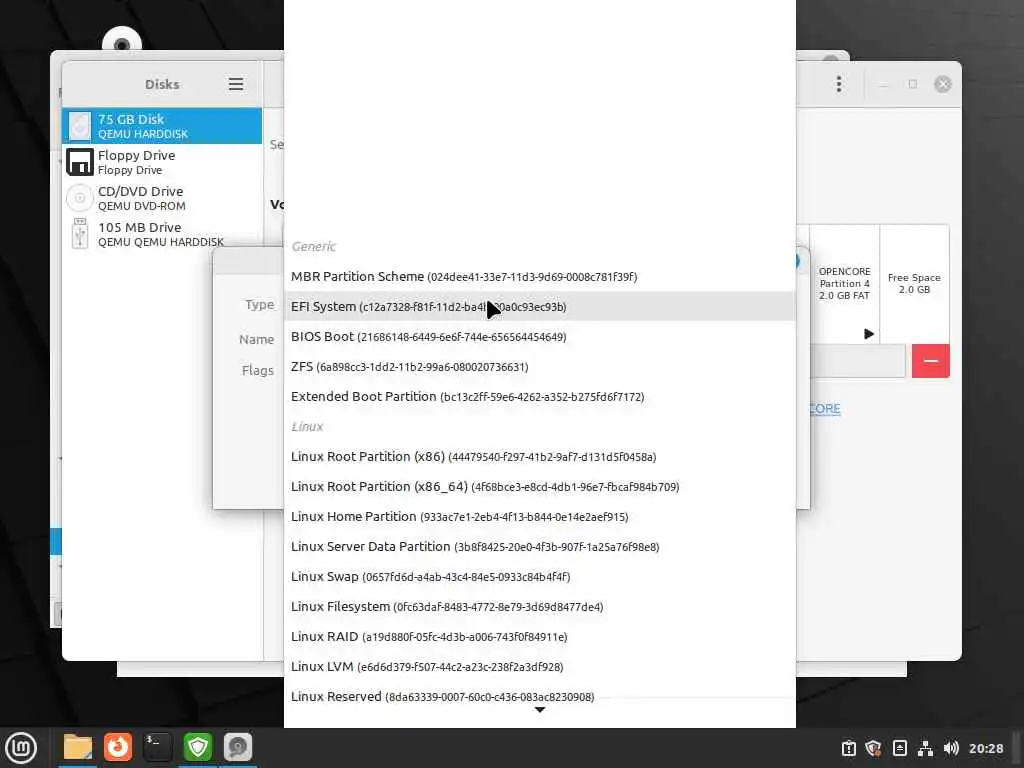Viewport: 1024px width, 768px height.
Task: Pick Linux Home Partition type
Action: pyautogui.click(x=539, y=517)
